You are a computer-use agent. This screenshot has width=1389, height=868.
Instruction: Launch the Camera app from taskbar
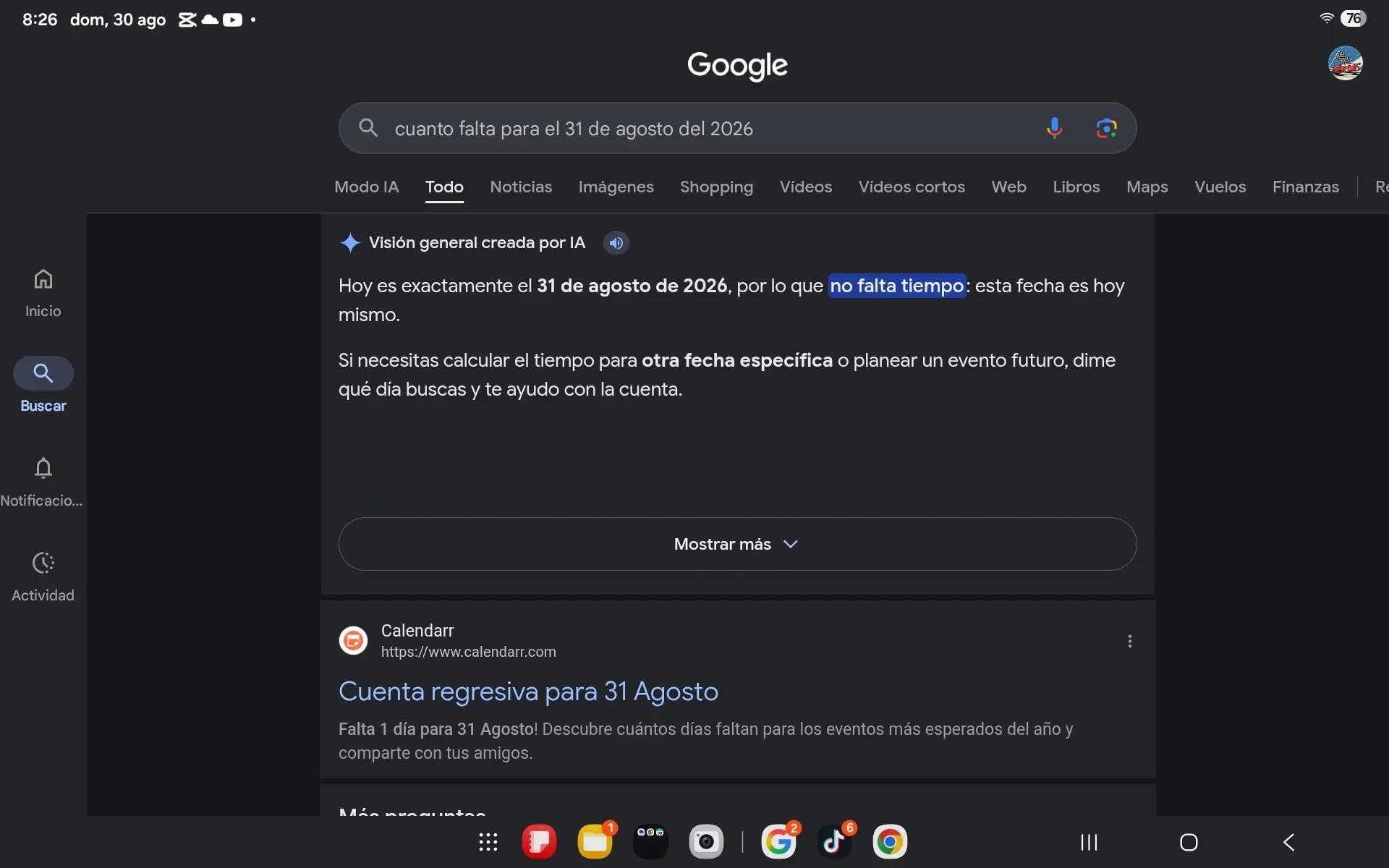706,842
